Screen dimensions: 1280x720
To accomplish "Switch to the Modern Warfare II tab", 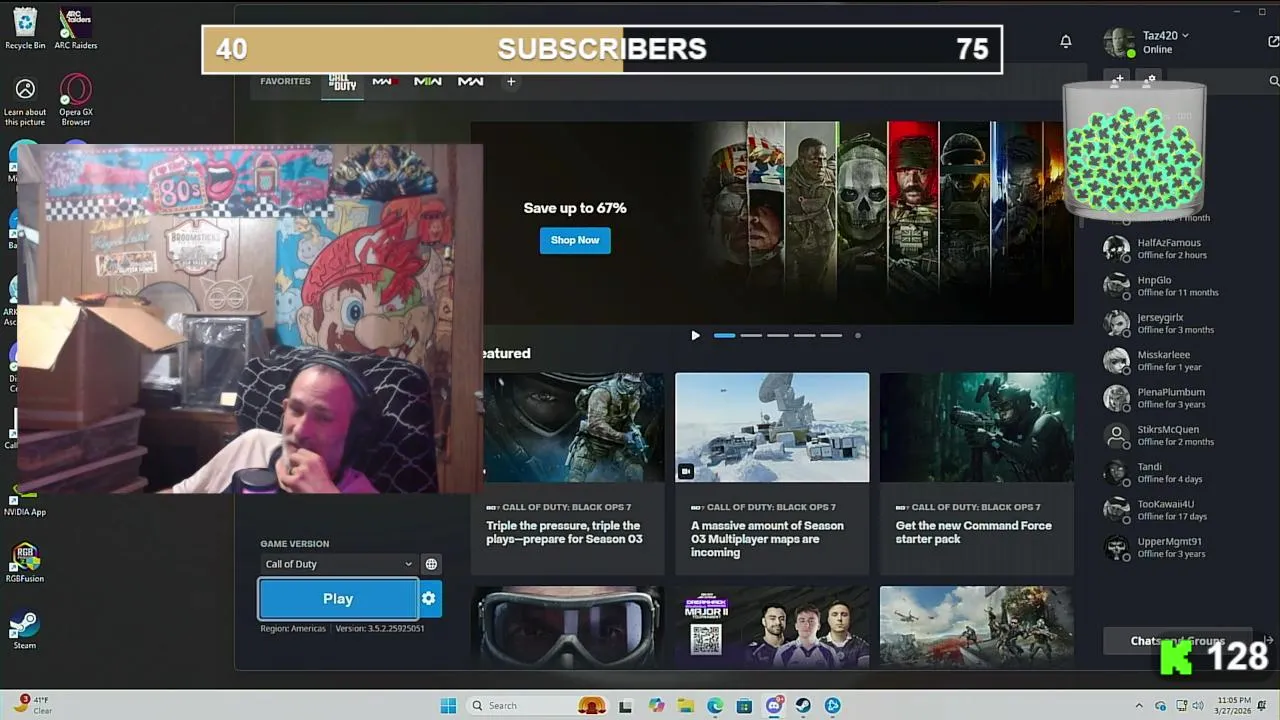I will point(428,81).
